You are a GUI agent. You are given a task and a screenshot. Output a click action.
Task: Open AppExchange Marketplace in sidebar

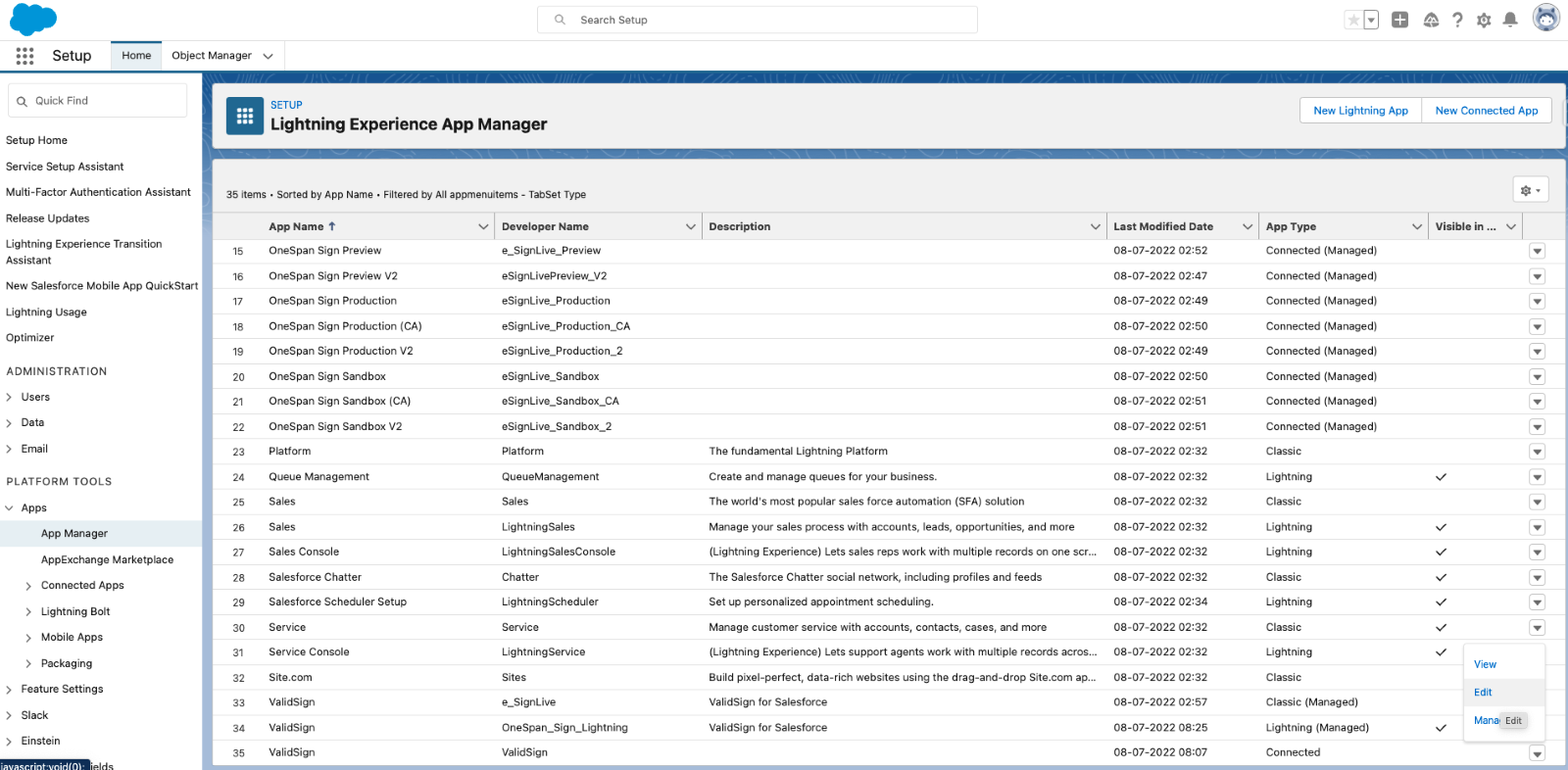tap(107, 559)
